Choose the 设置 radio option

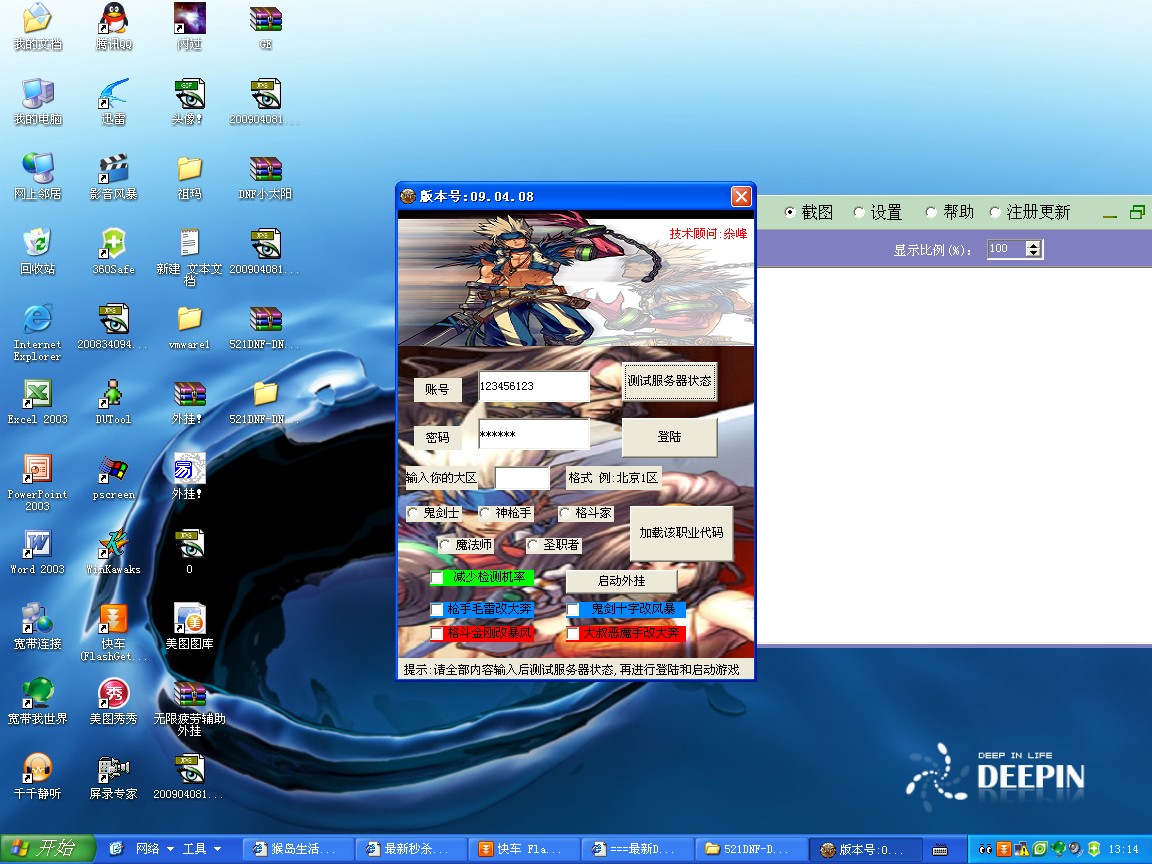pos(858,212)
